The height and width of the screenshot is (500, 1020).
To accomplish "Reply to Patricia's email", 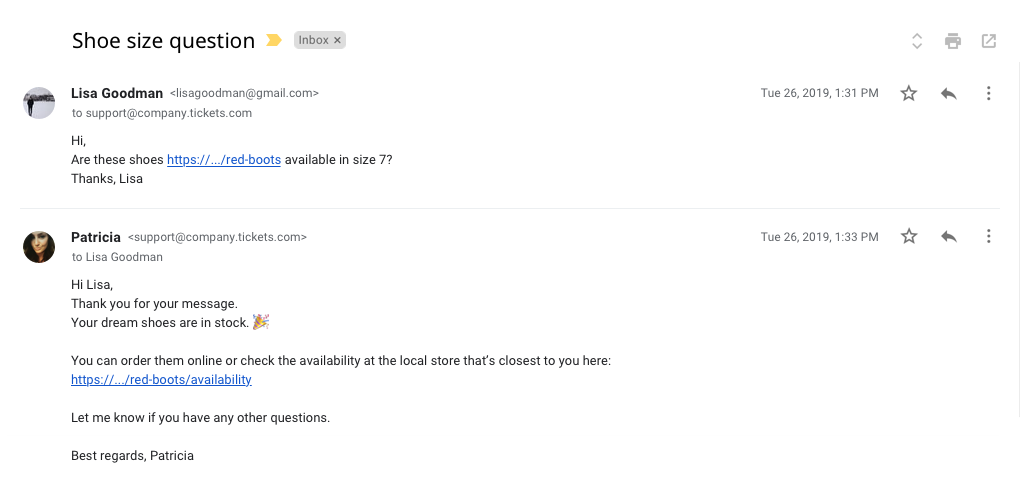I will pyautogui.click(x=949, y=237).
